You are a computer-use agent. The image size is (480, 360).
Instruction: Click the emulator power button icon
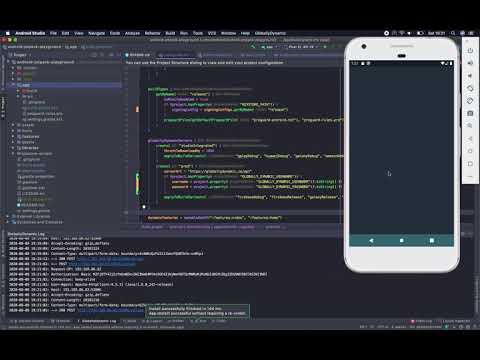pyautogui.click(x=470, y=51)
